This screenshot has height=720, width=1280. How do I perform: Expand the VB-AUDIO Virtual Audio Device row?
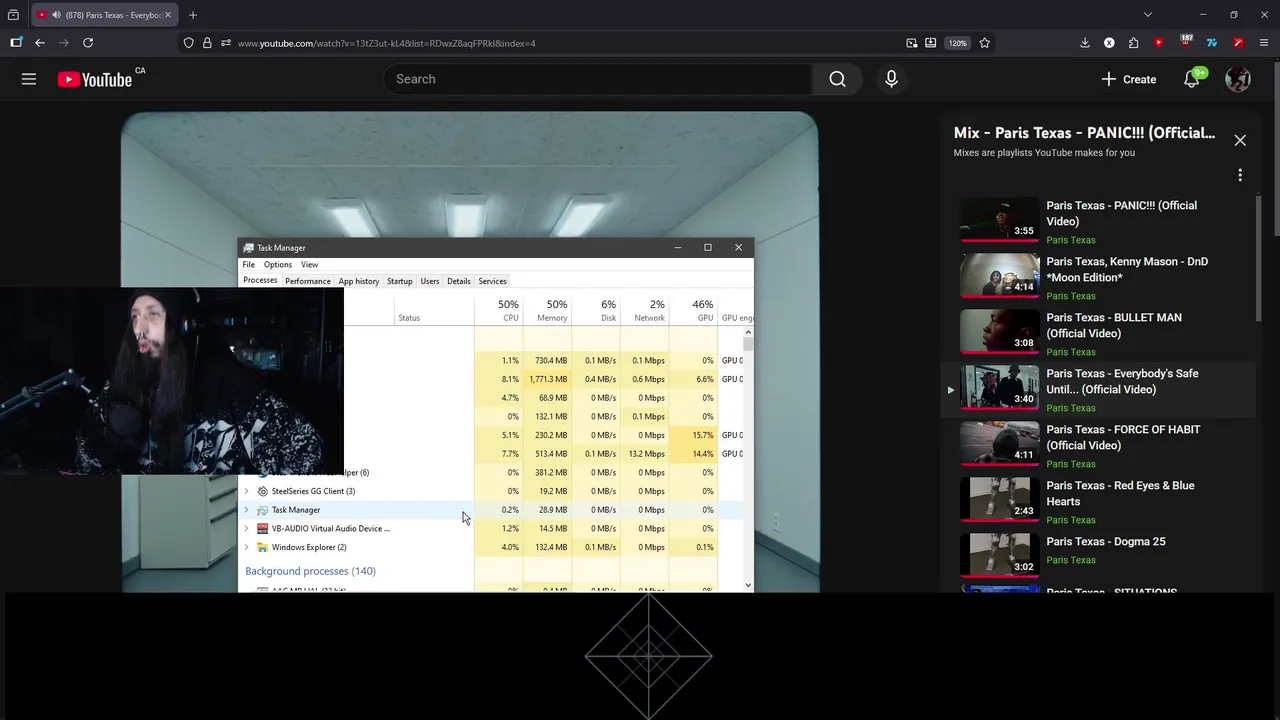246,528
